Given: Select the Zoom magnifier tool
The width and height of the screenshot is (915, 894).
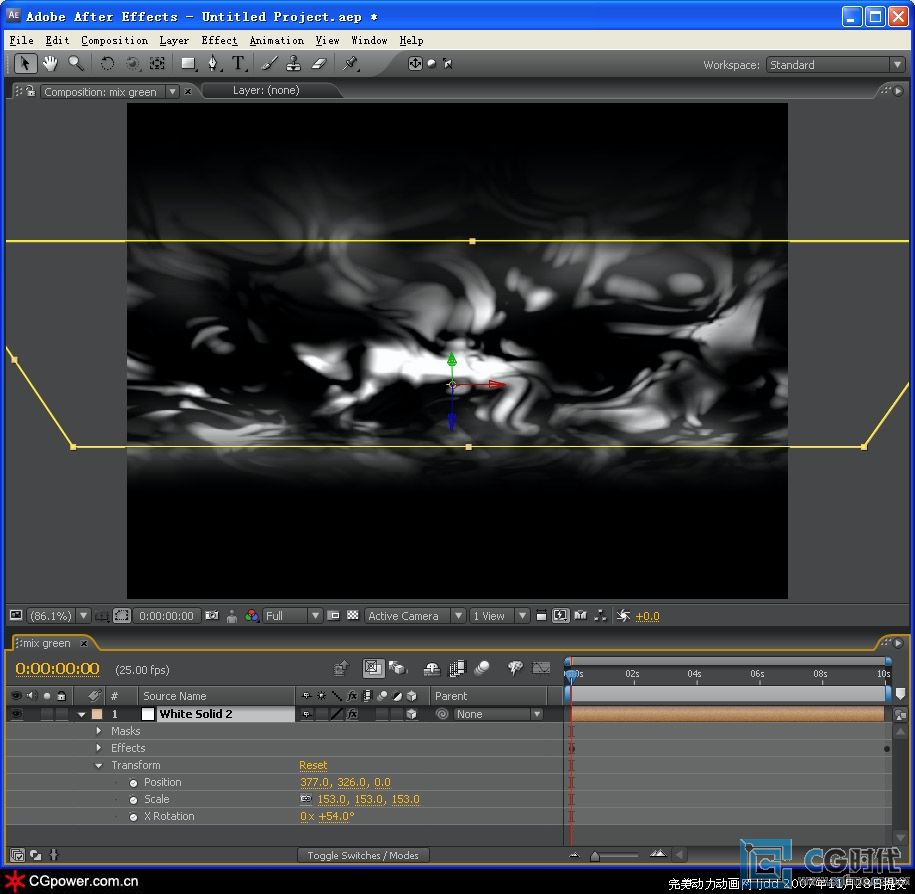Looking at the screenshot, I should 75,63.
